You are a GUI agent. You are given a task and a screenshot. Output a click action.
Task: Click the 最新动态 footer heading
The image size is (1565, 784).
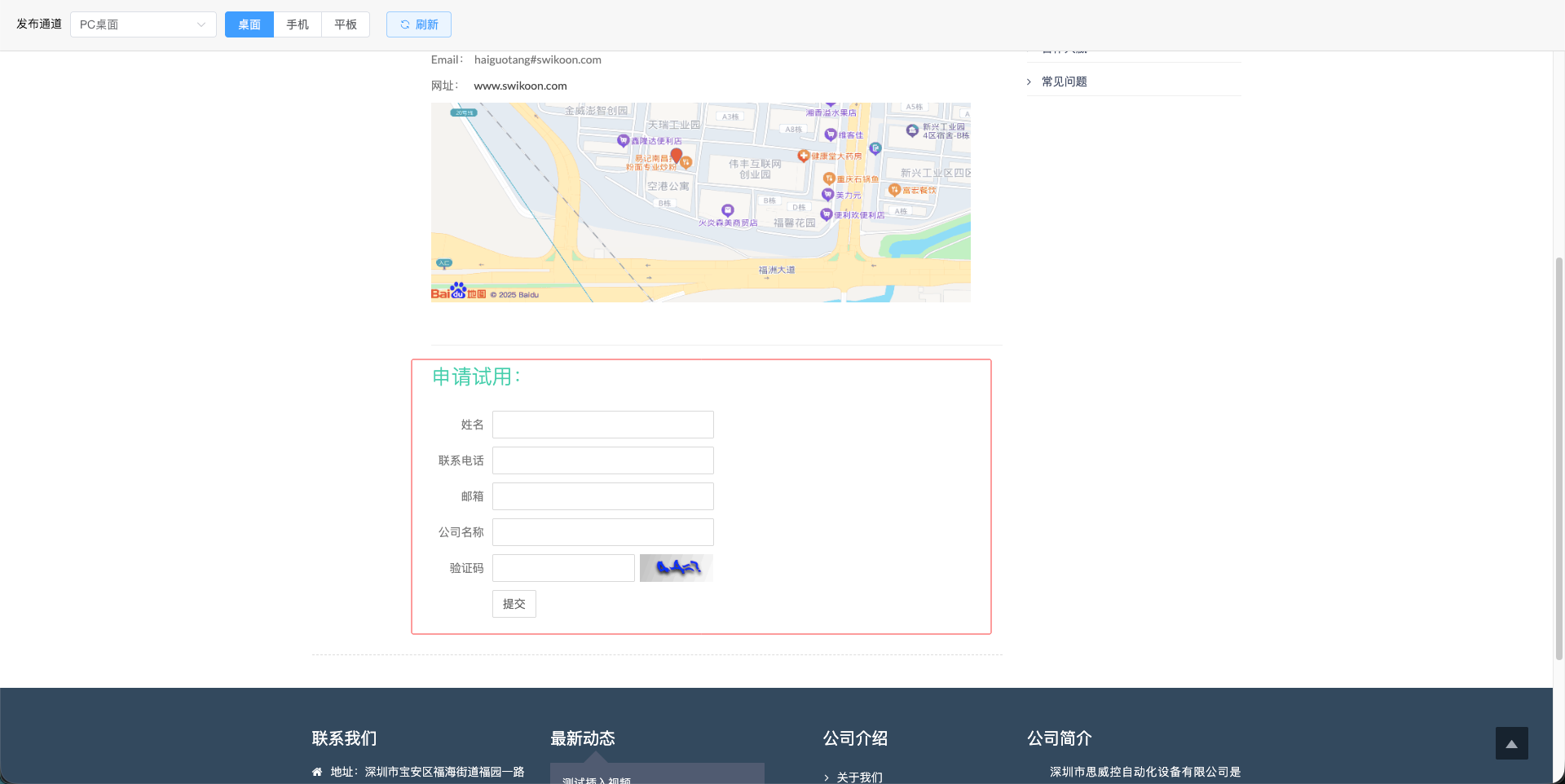(583, 738)
